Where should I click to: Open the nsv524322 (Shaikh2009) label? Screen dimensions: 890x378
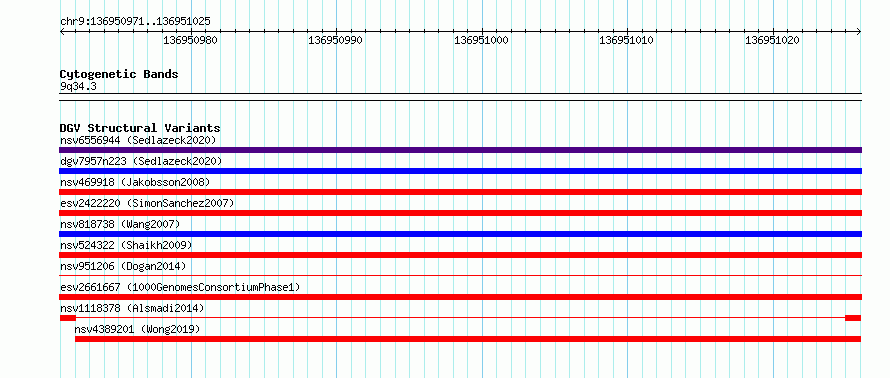126,245
